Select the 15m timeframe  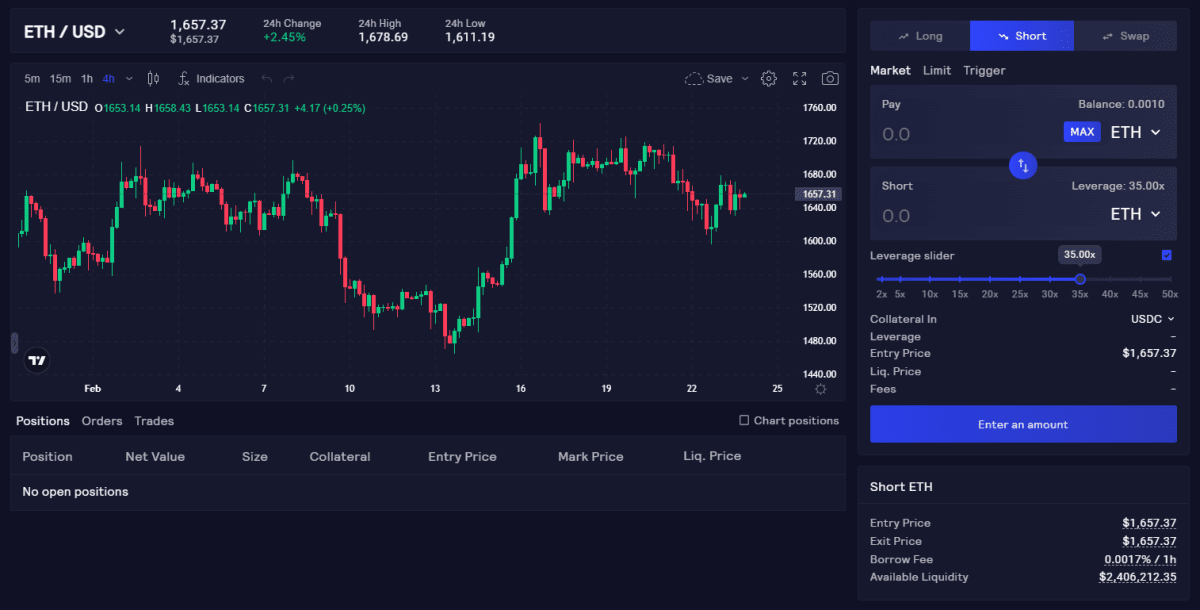pos(61,79)
